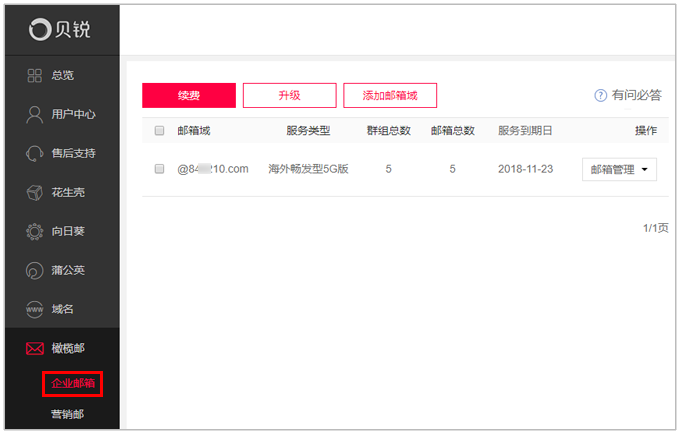Click the 橄榄邮 envelope icon
Screen dimensions: 680x434
click(x=34, y=348)
